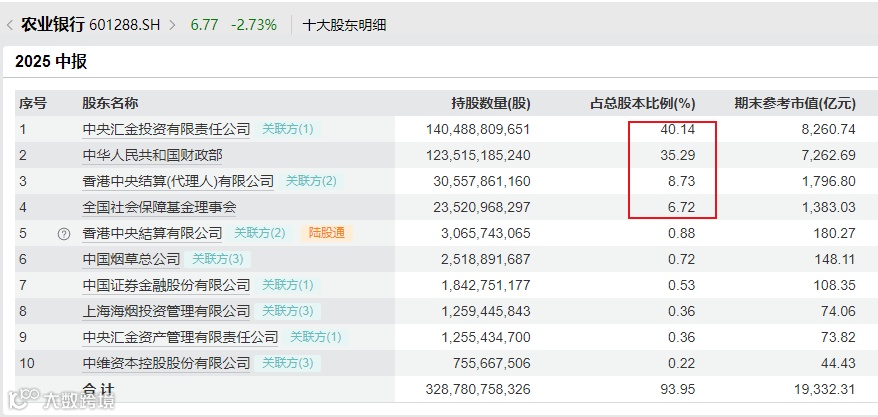The image size is (878, 417).
Task: Open shareholder 中国烟草总公司
Action: tap(131, 259)
